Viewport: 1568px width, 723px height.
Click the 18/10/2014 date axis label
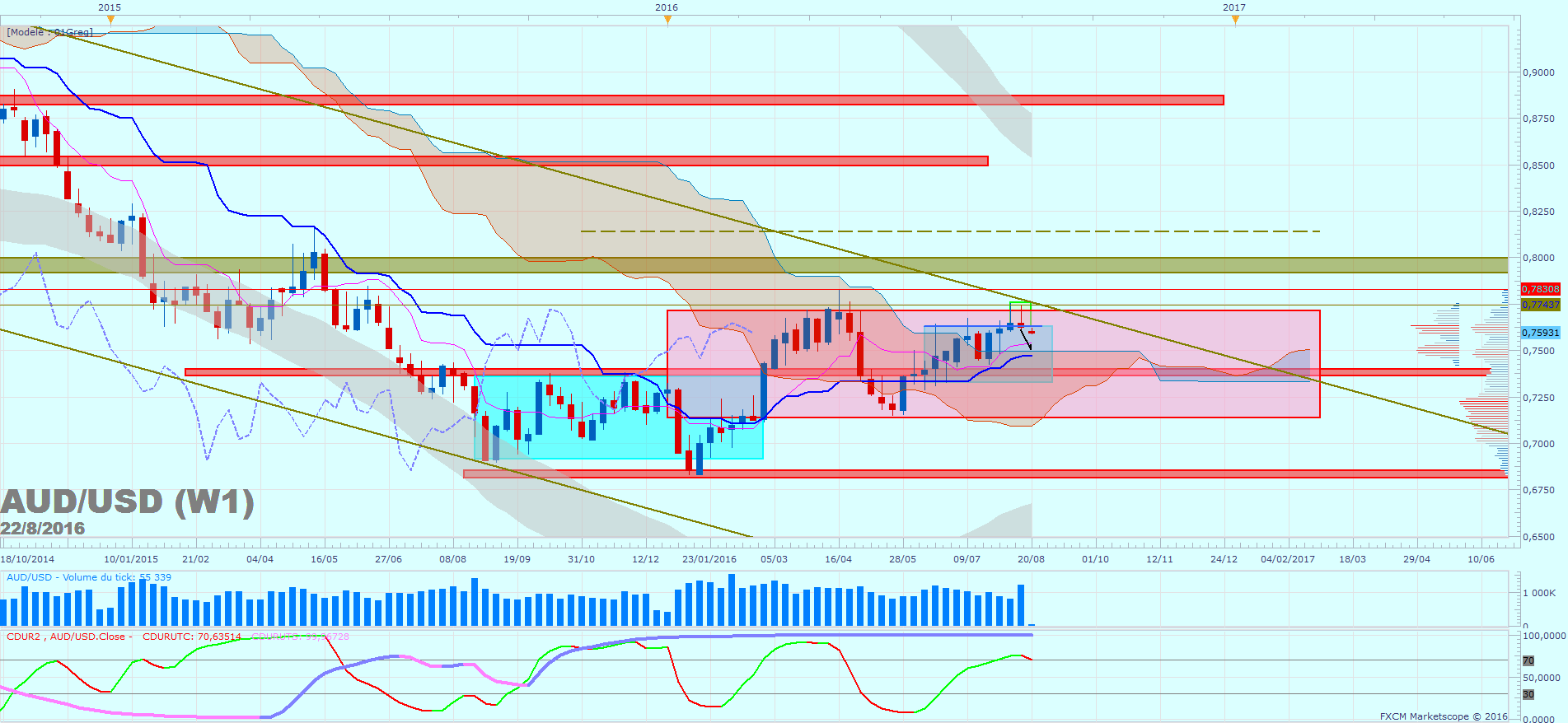[x=27, y=559]
